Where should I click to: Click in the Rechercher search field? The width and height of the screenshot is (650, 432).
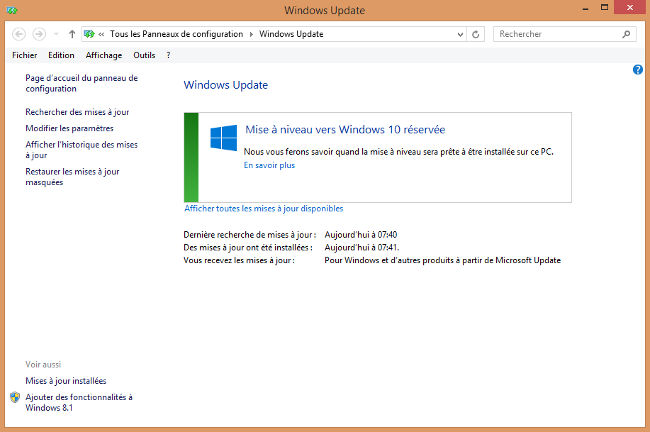[x=555, y=34]
